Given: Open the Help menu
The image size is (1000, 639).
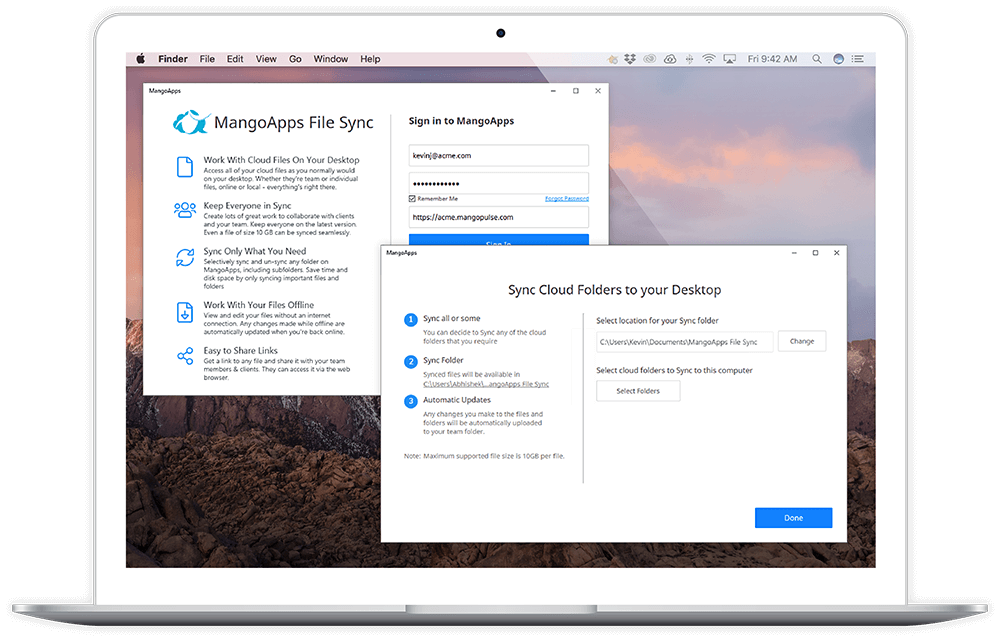Looking at the screenshot, I should click(x=370, y=59).
